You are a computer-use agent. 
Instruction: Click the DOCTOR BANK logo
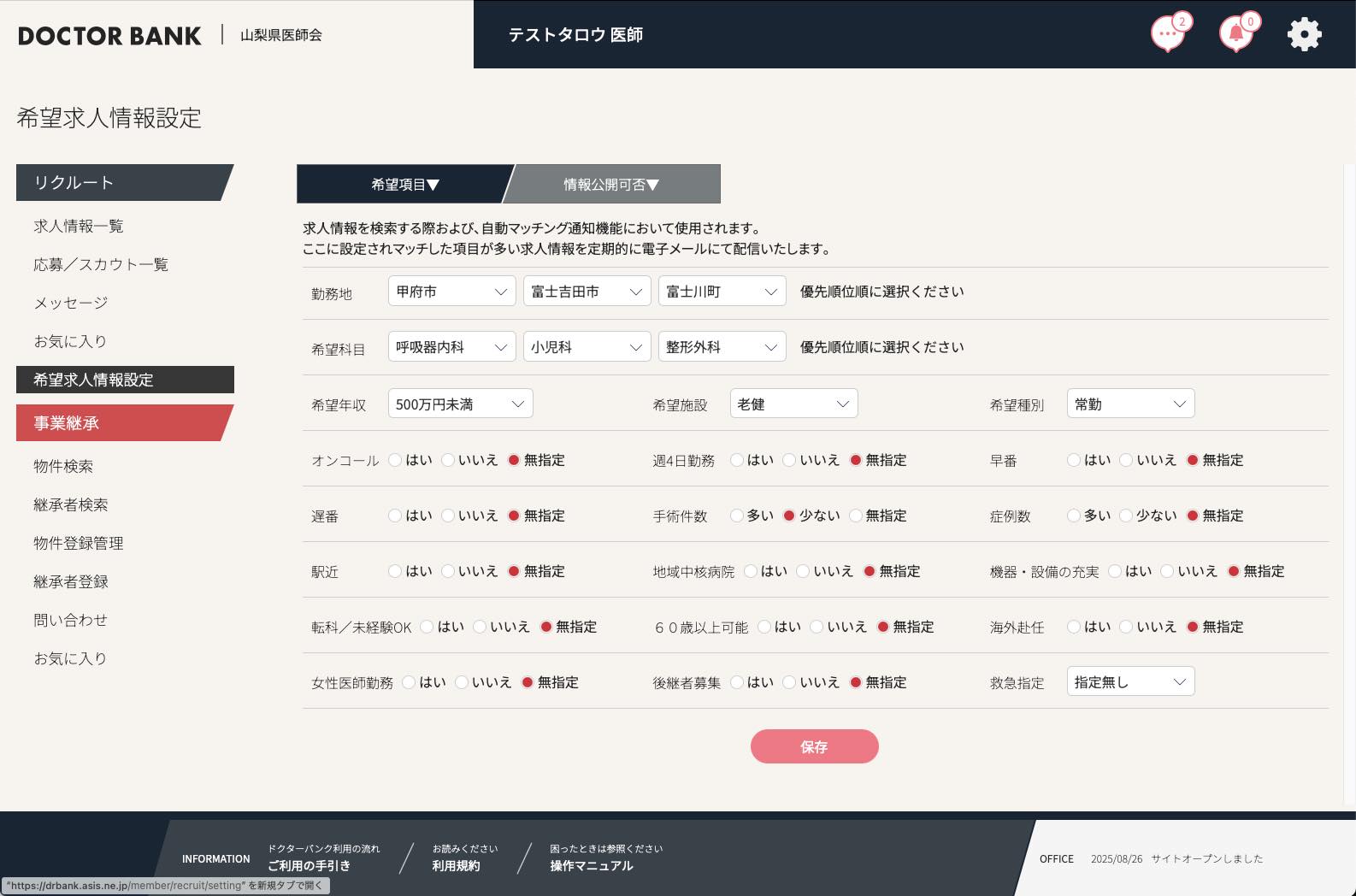pos(109,36)
